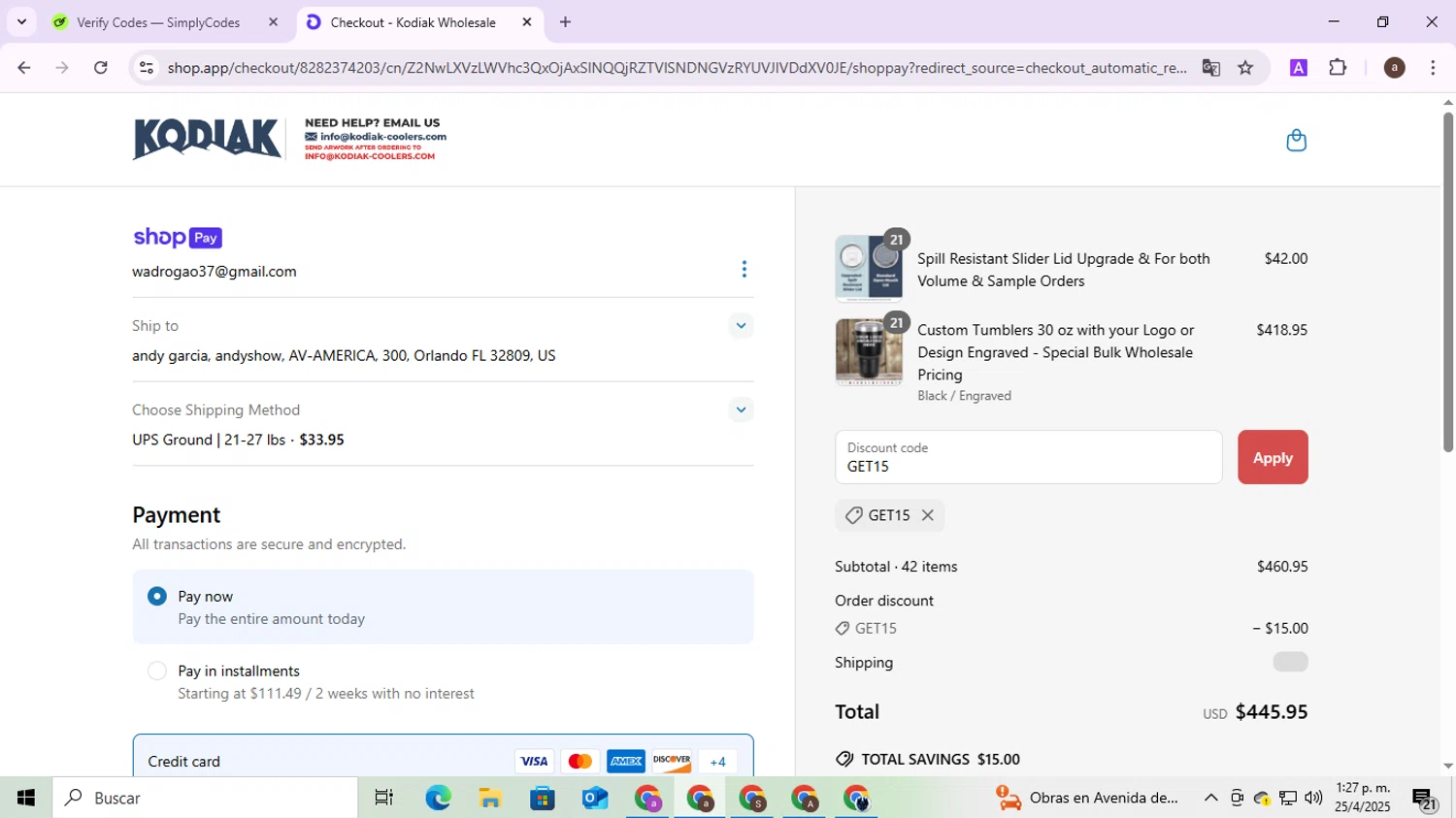Open Microsoft Store from the taskbar
Viewport: 1456px width, 818px height.
click(543, 798)
